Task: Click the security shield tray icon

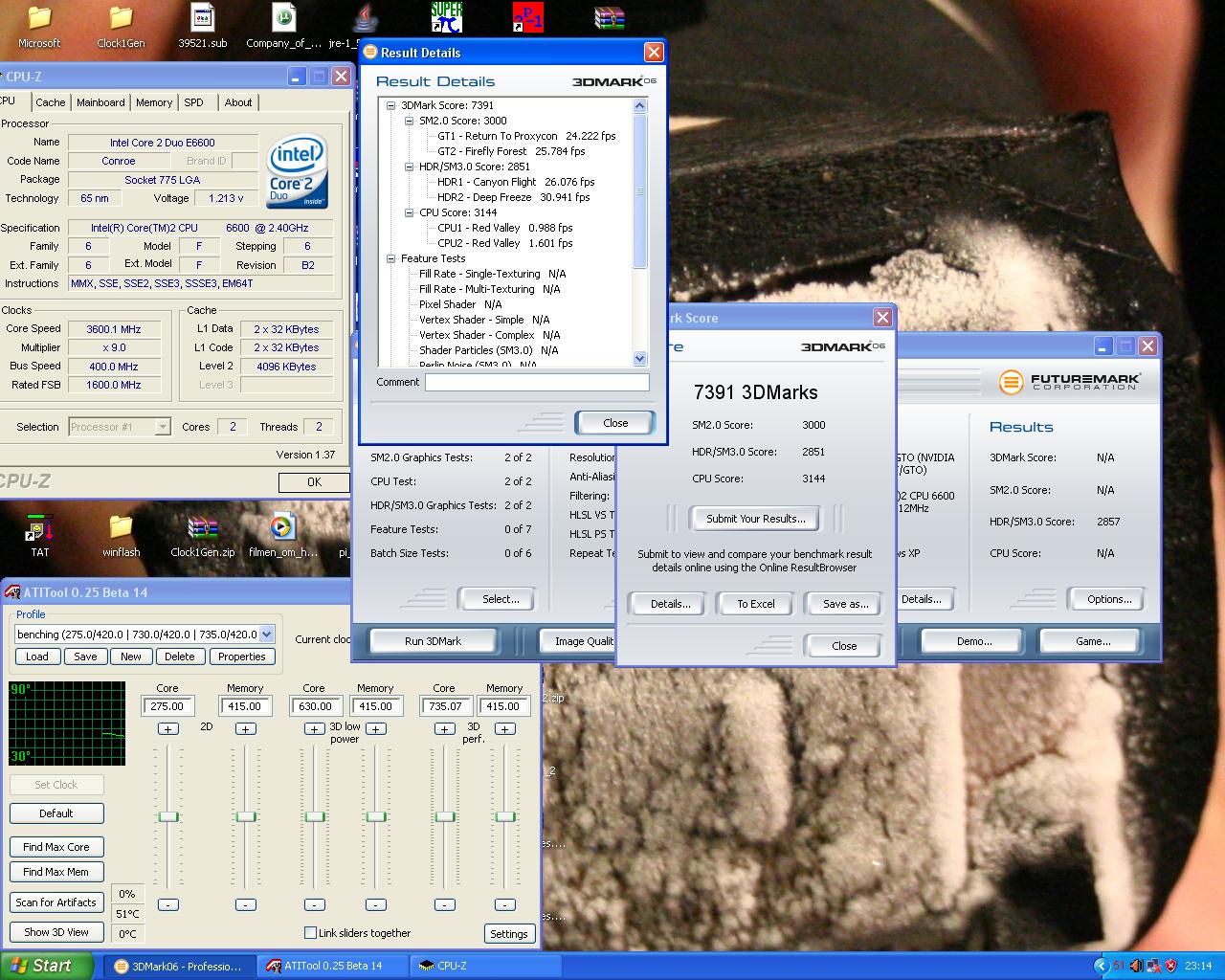Action: point(1170,966)
